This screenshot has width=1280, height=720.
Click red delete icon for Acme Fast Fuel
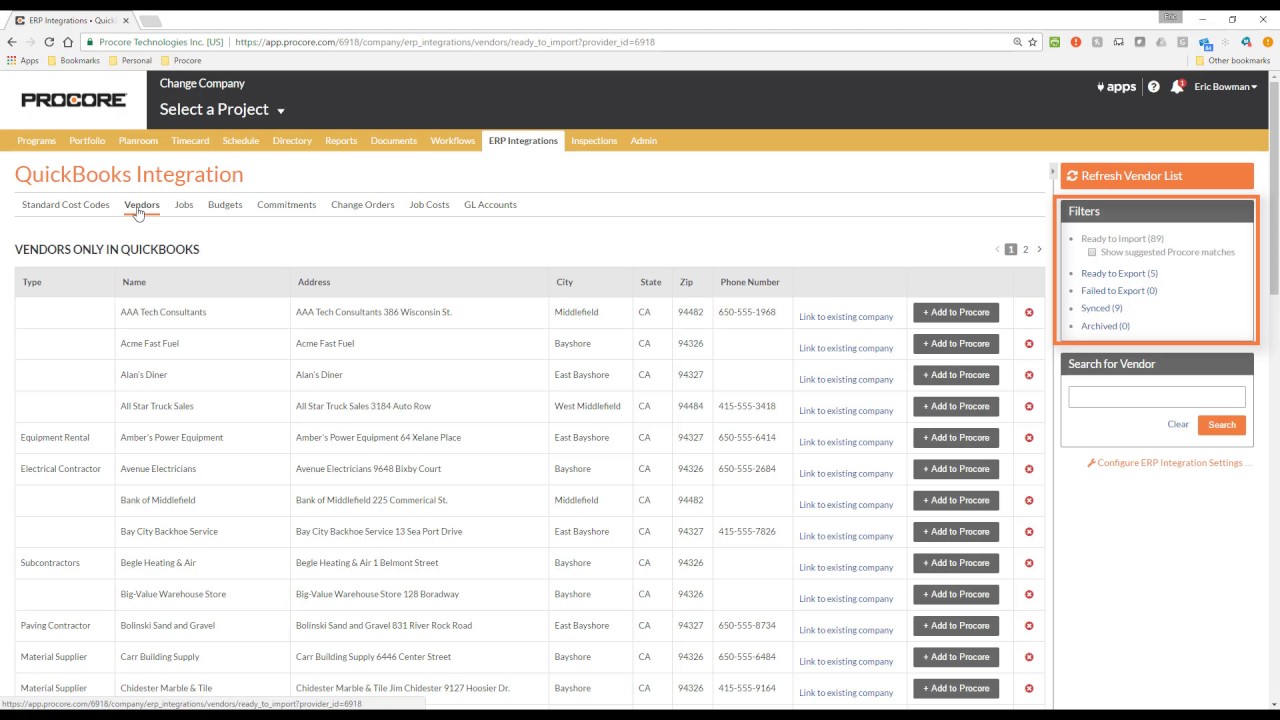pos(1029,344)
